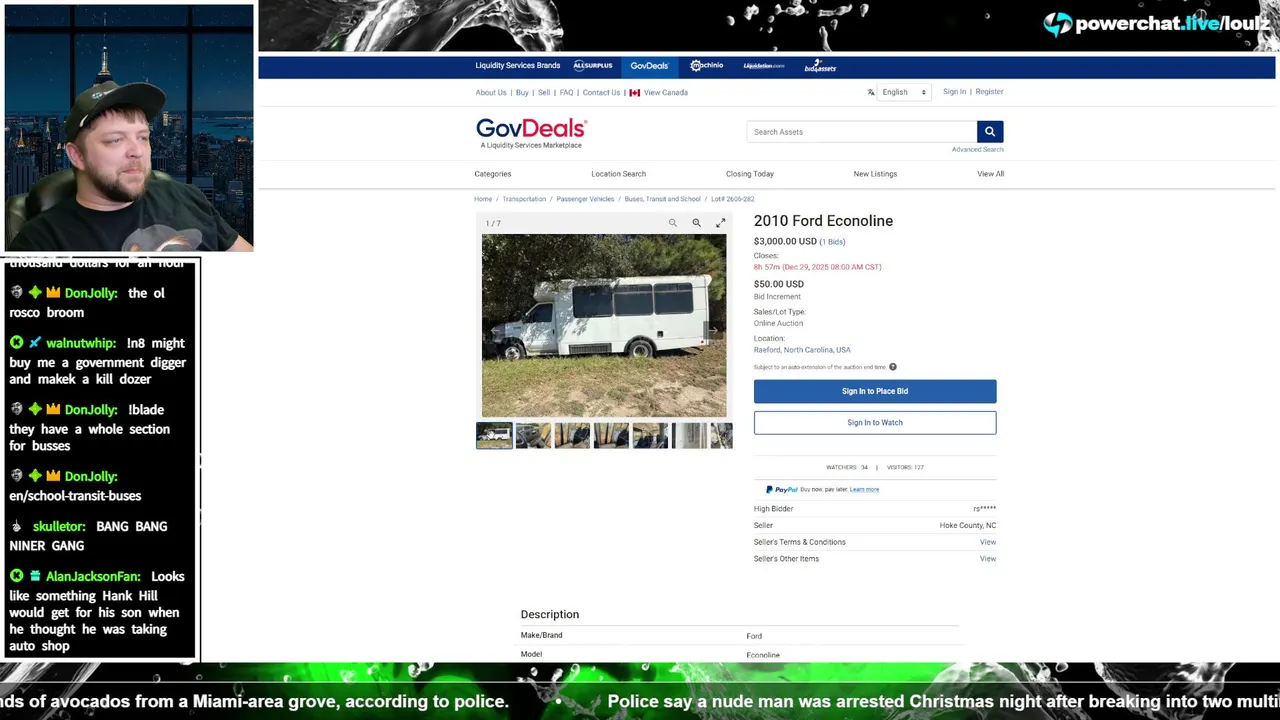The height and width of the screenshot is (720, 1280).
Task: Select the second image thumbnail
Action: coord(533,435)
